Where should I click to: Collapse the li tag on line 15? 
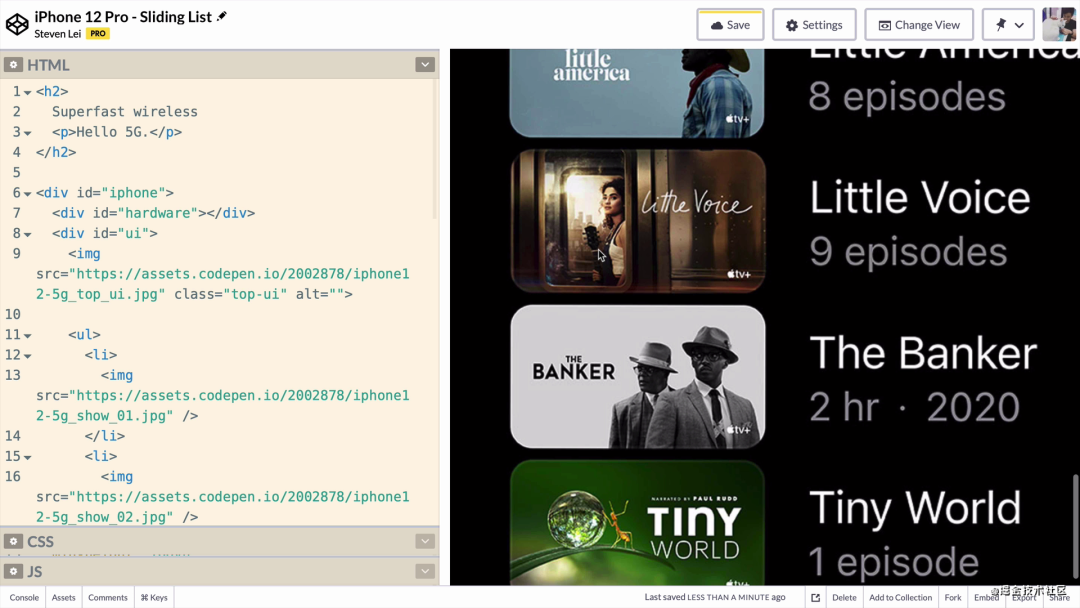tap(28, 457)
